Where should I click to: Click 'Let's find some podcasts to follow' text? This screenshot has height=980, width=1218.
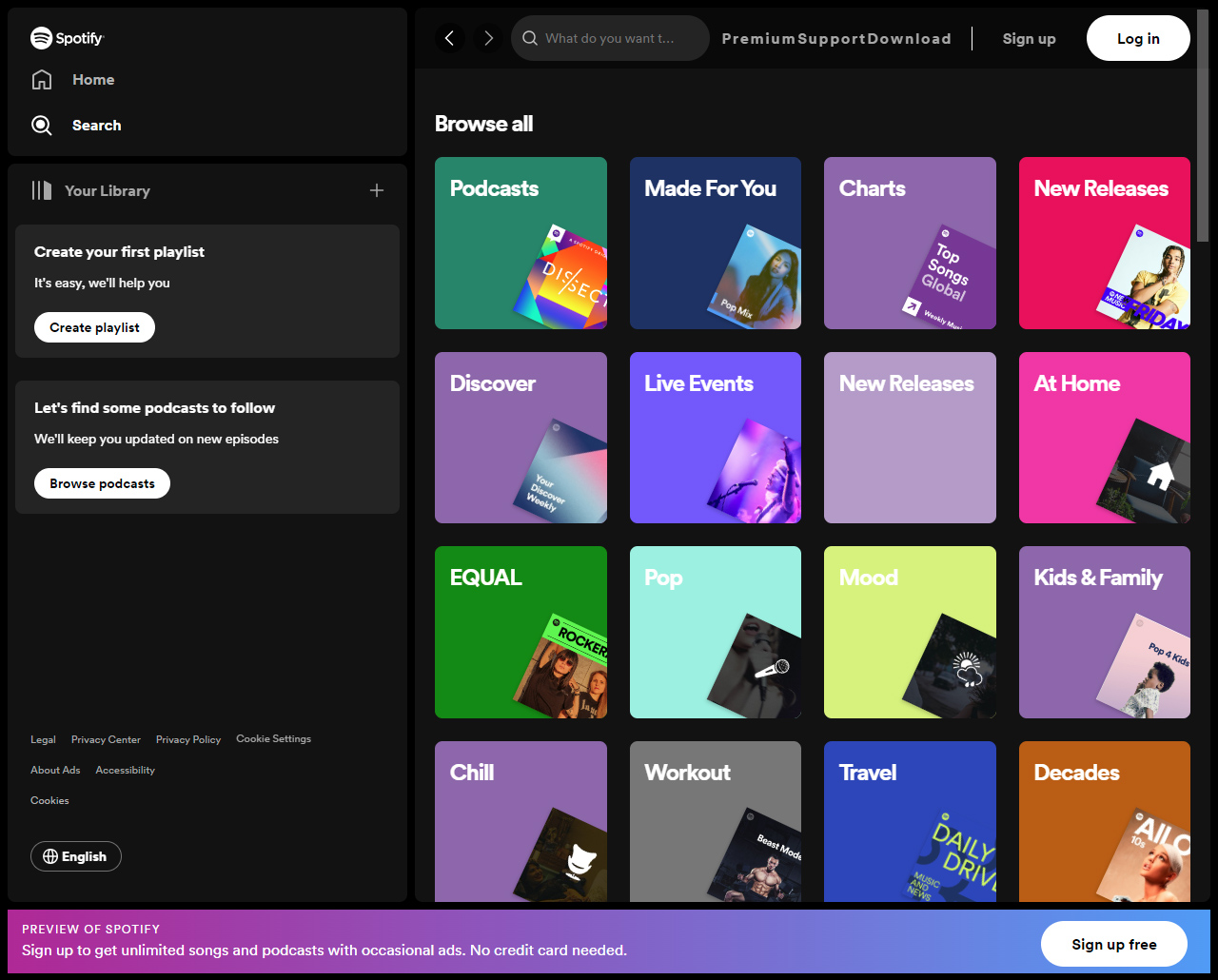(154, 408)
